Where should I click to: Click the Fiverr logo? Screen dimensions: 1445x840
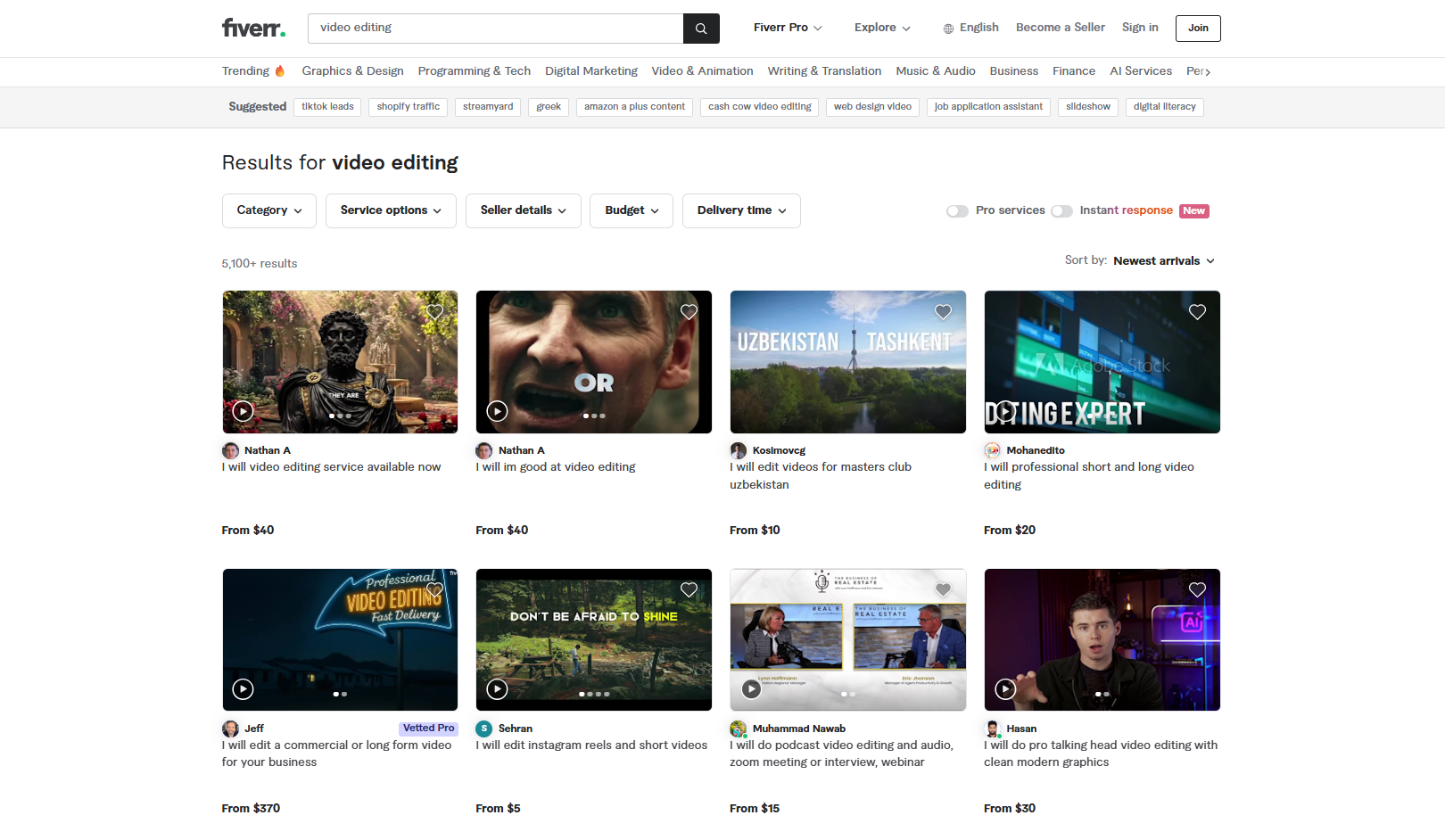(x=253, y=28)
